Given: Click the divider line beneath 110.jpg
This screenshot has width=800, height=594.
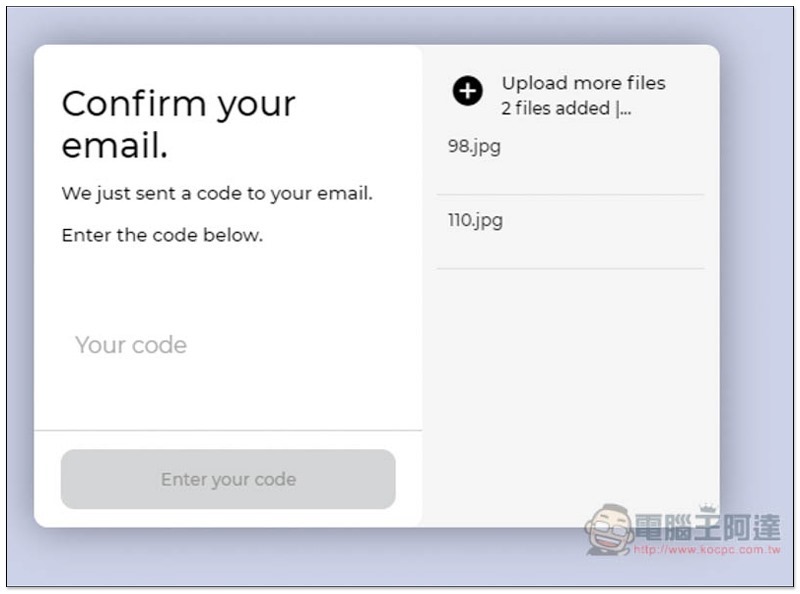Looking at the screenshot, I should [x=570, y=268].
